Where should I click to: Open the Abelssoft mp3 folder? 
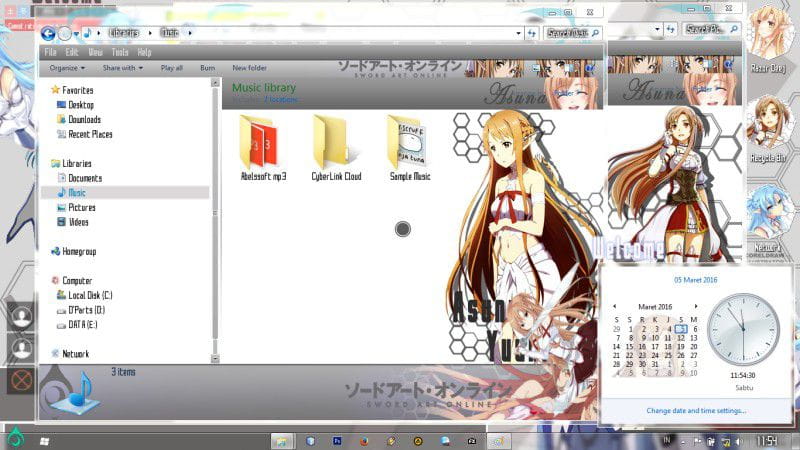(263, 146)
